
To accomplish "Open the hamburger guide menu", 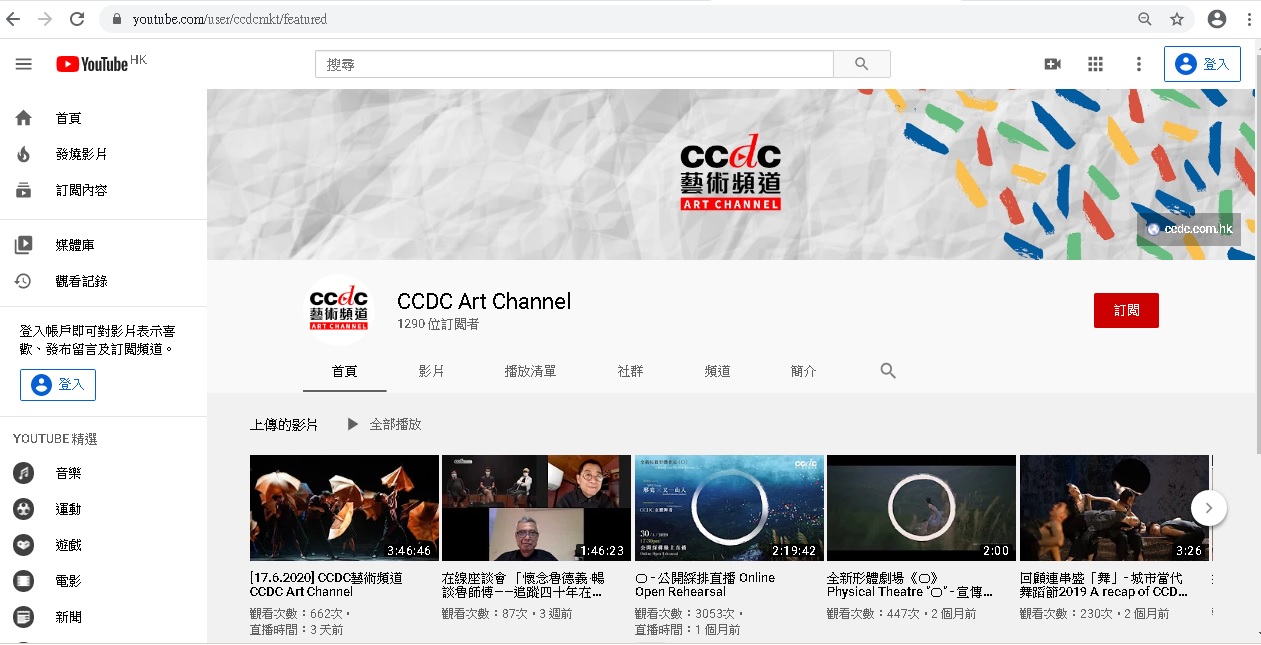I will 24,64.
